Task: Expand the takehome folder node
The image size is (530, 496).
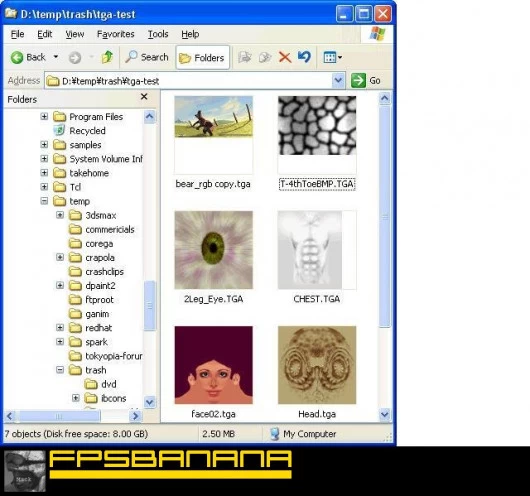Action: tap(44, 173)
